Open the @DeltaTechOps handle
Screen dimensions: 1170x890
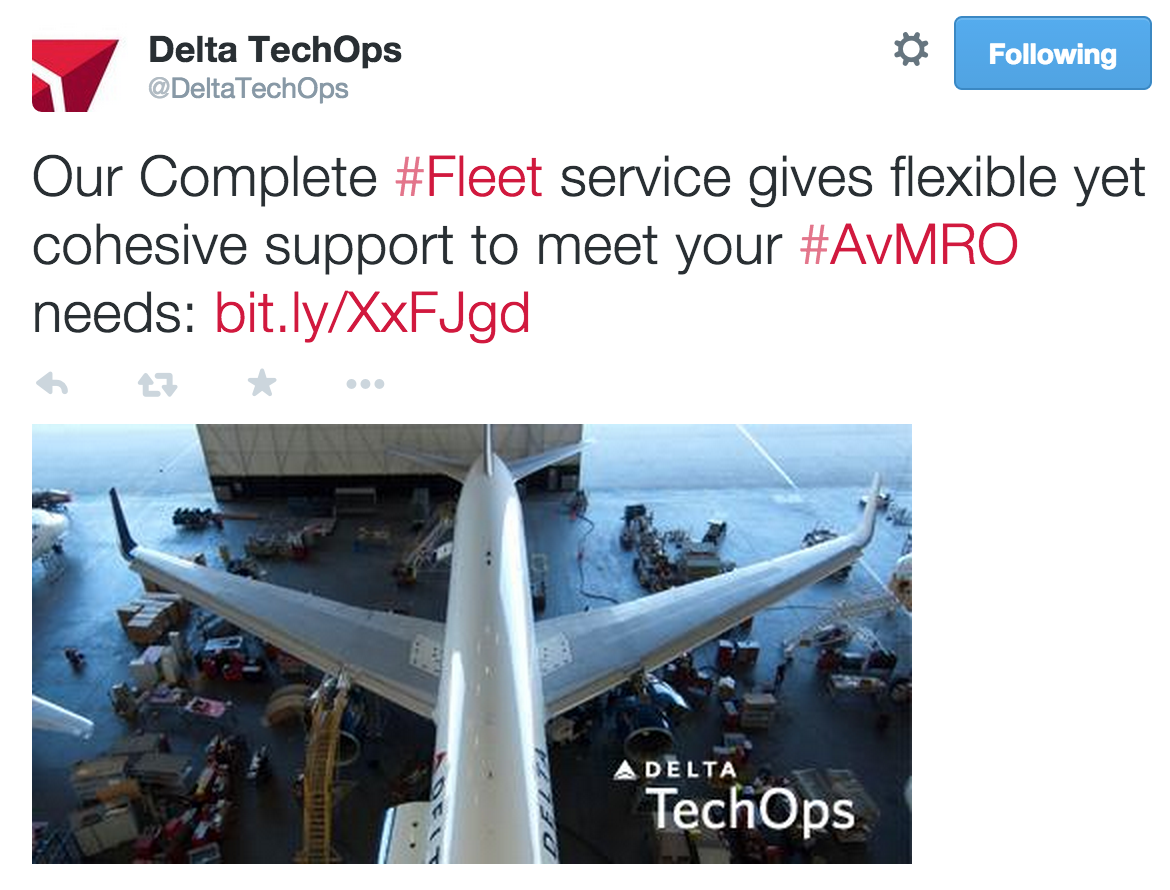pyautogui.click(x=248, y=88)
